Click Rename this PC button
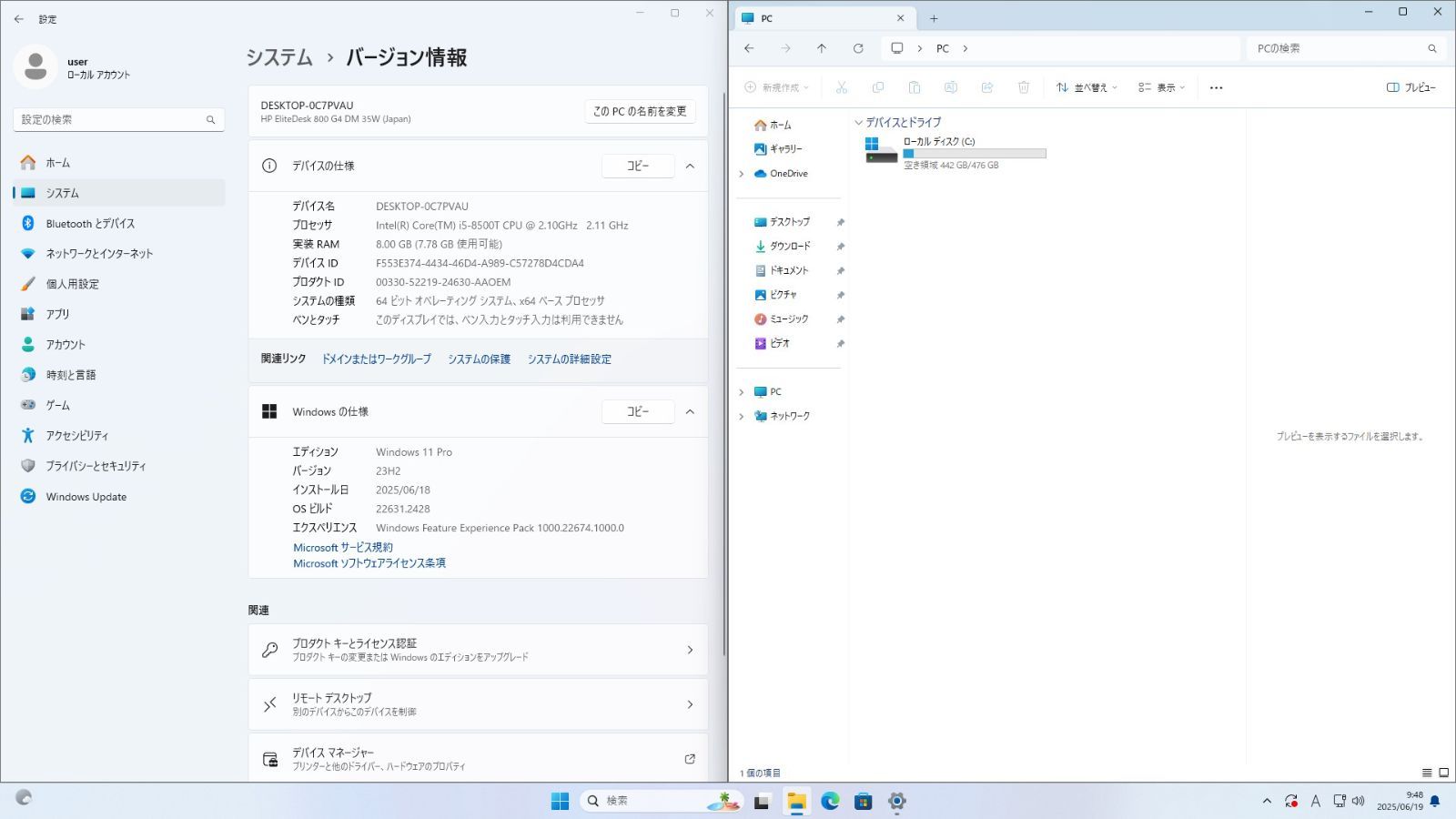Viewport: 1456px width, 819px height. [640, 111]
